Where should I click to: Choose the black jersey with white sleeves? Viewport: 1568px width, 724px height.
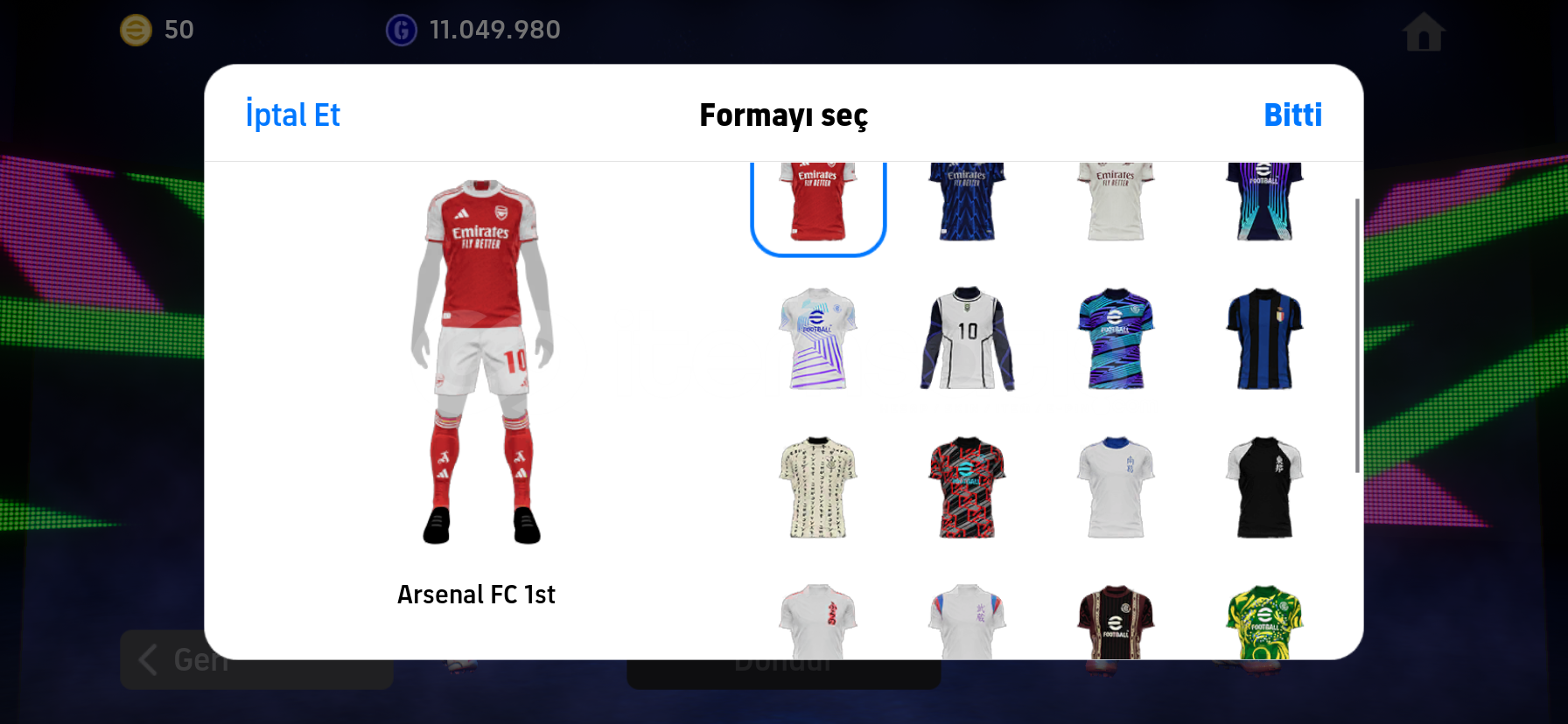coord(1264,487)
